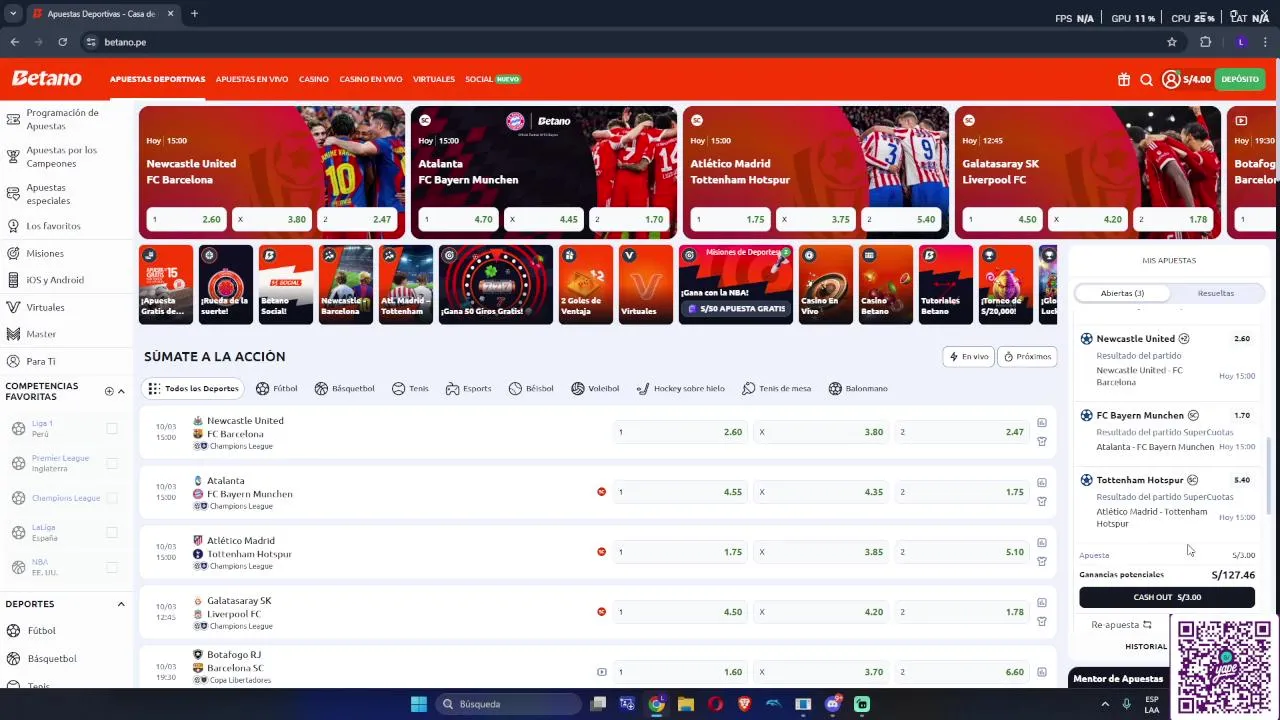Bet Newcastle United win at 2.60 in list
Screen dimensions: 1280x720
coord(680,432)
